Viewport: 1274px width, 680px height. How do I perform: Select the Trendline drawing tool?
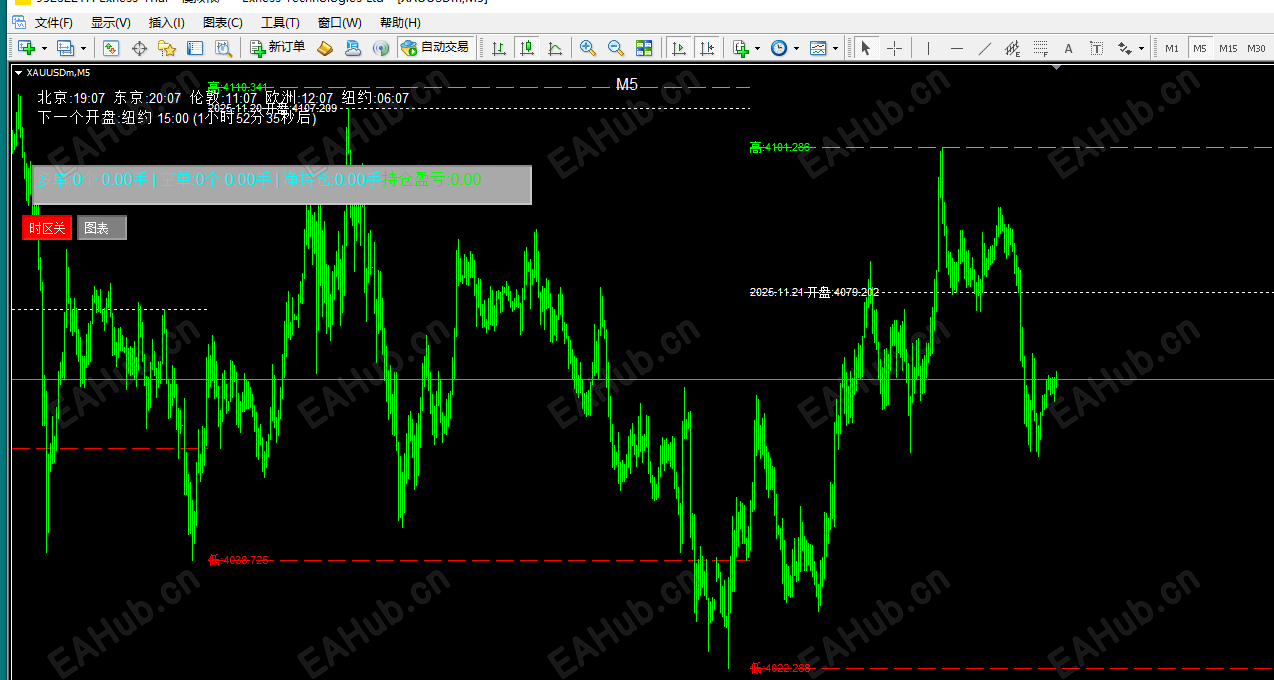pos(985,47)
